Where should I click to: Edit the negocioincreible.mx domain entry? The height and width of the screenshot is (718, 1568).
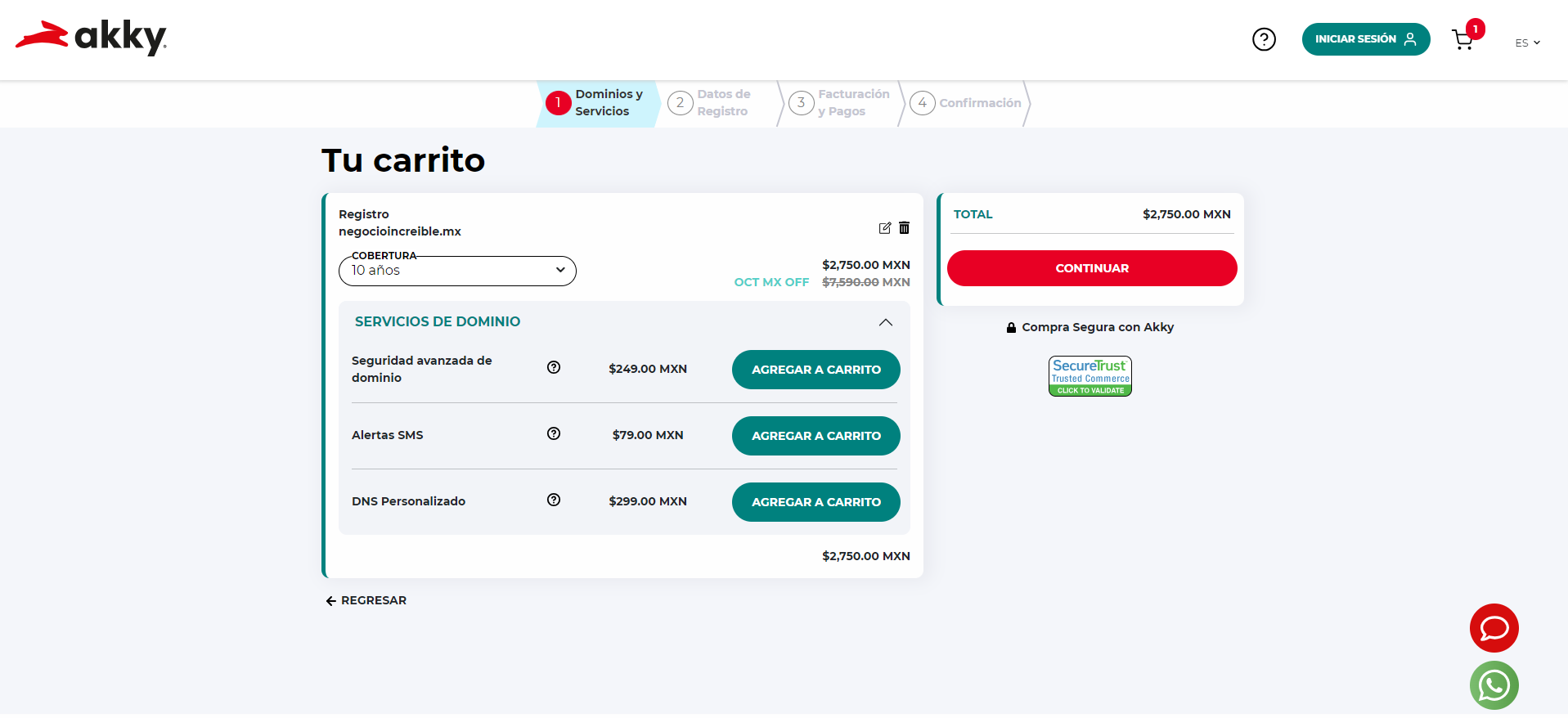click(884, 228)
